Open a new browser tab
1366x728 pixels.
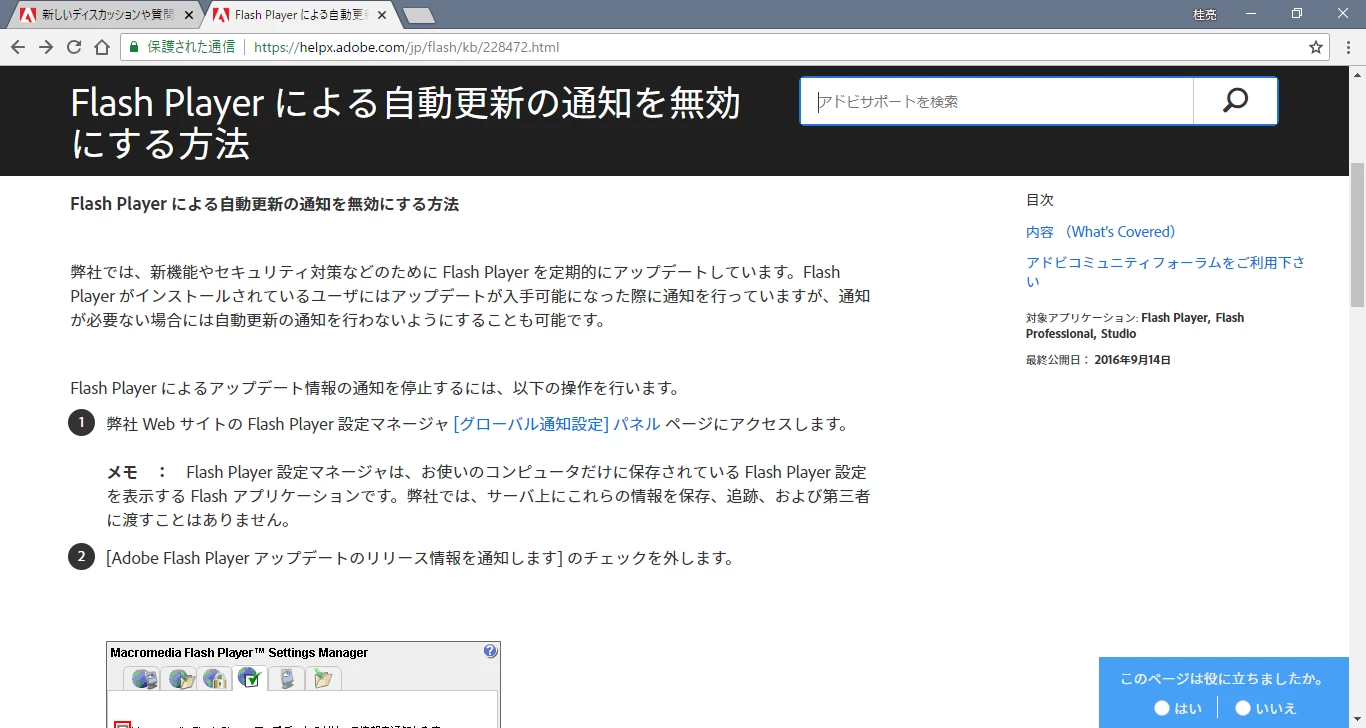(x=418, y=15)
